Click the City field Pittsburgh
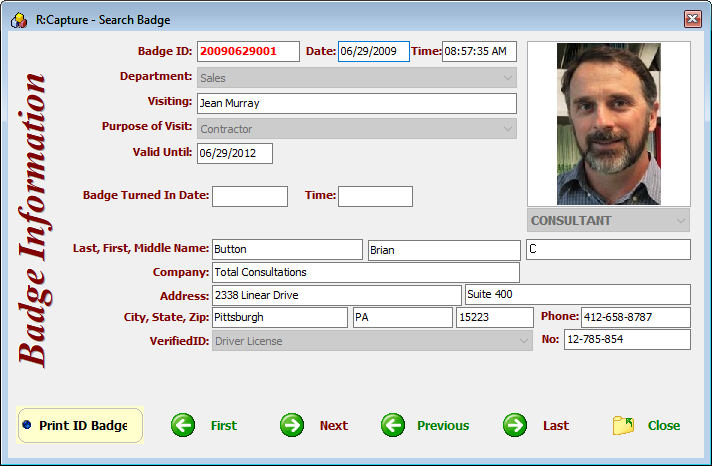The width and height of the screenshot is (712, 466). [280, 317]
